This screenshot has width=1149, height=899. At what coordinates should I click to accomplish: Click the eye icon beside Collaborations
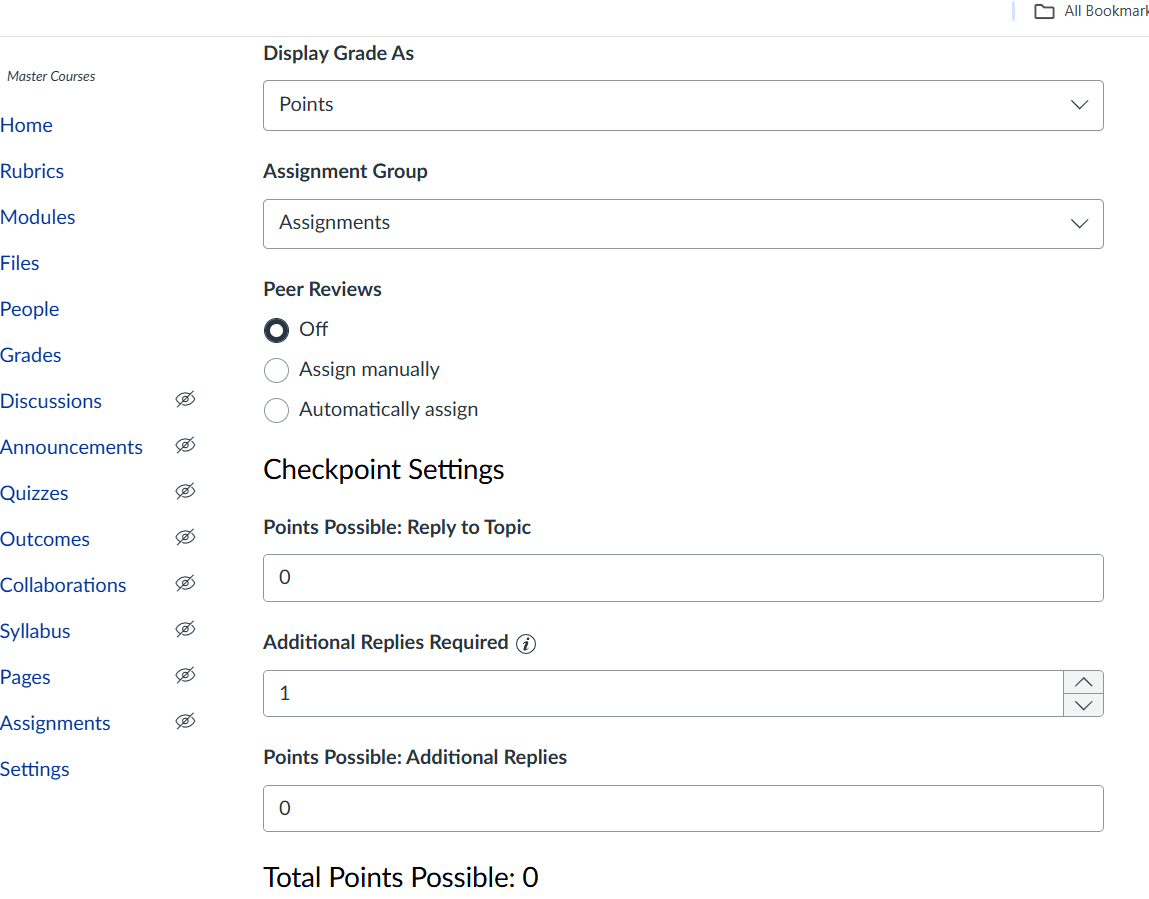(x=185, y=583)
